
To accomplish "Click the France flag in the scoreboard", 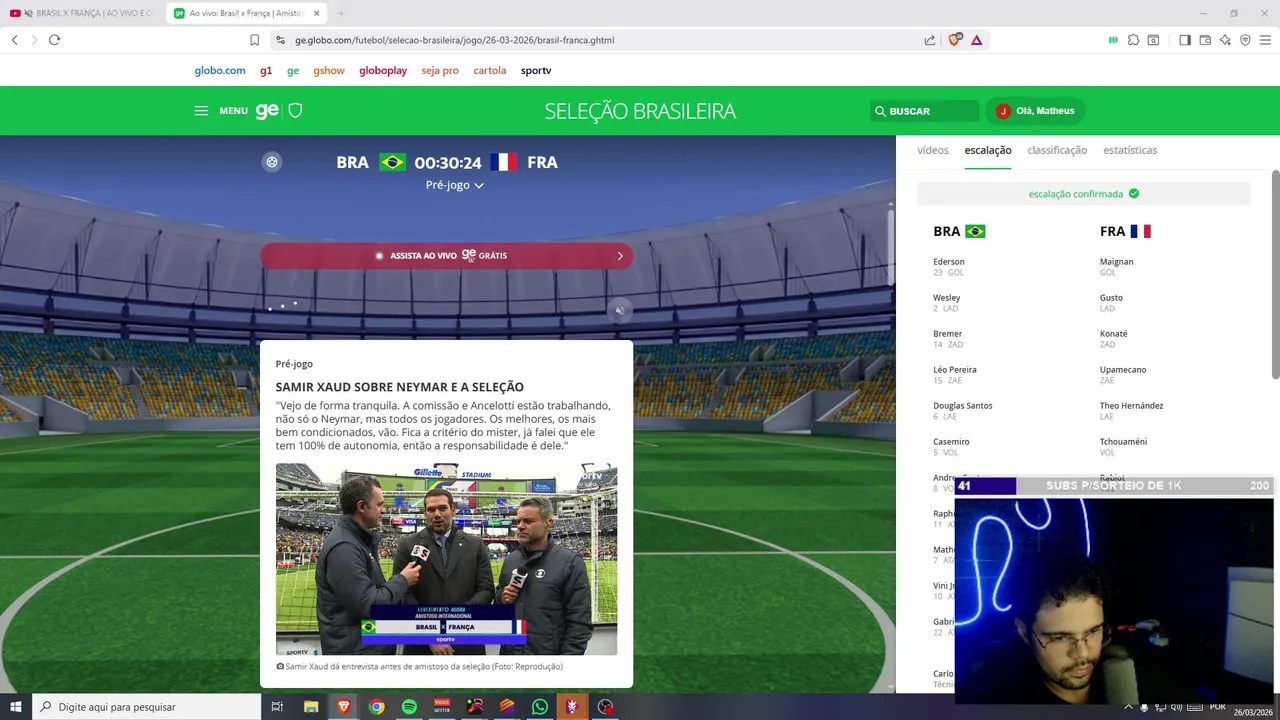I will pyautogui.click(x=504, y=162).
